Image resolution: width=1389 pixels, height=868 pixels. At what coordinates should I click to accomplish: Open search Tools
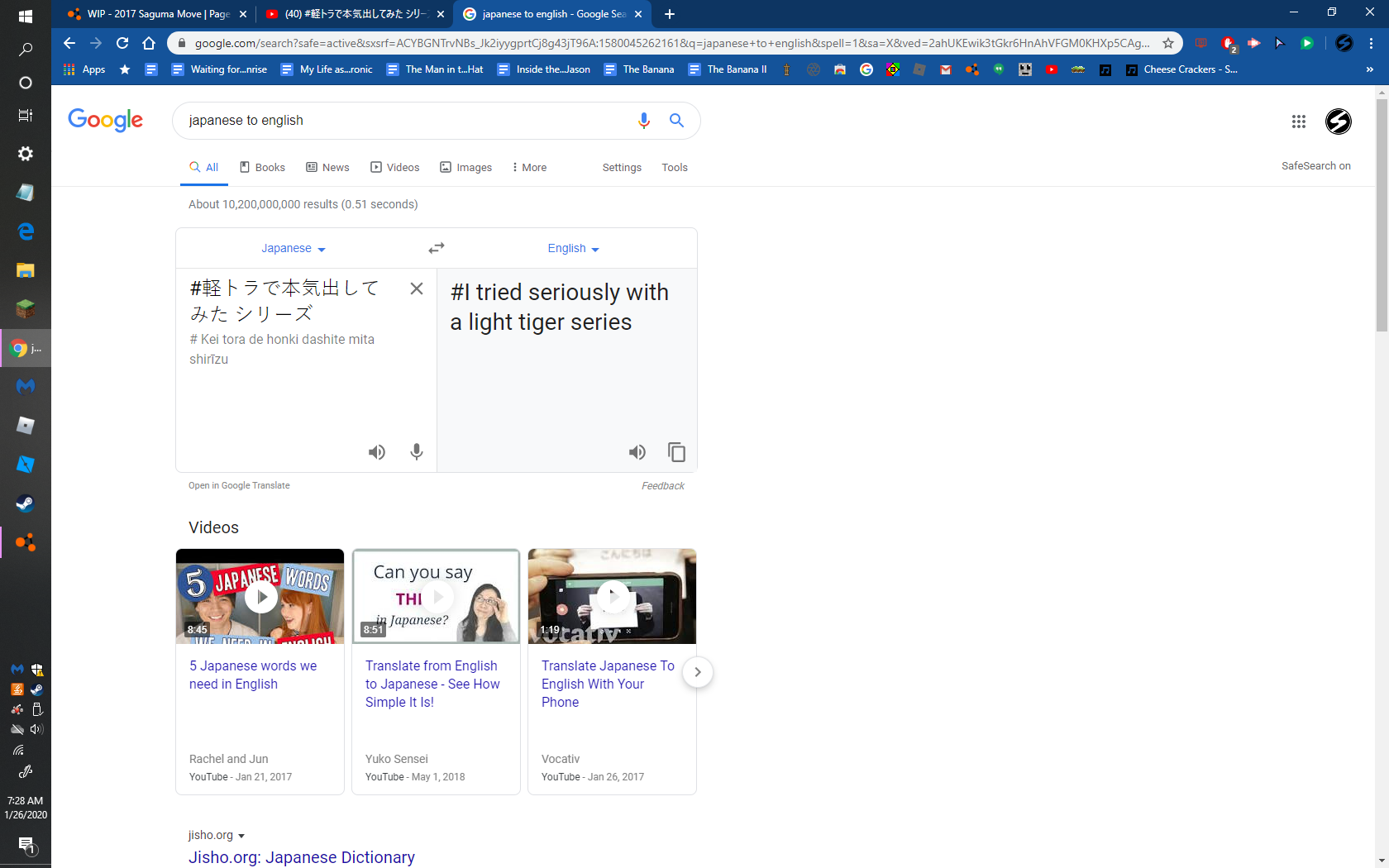pyautogui.click(x=675, y=167)
